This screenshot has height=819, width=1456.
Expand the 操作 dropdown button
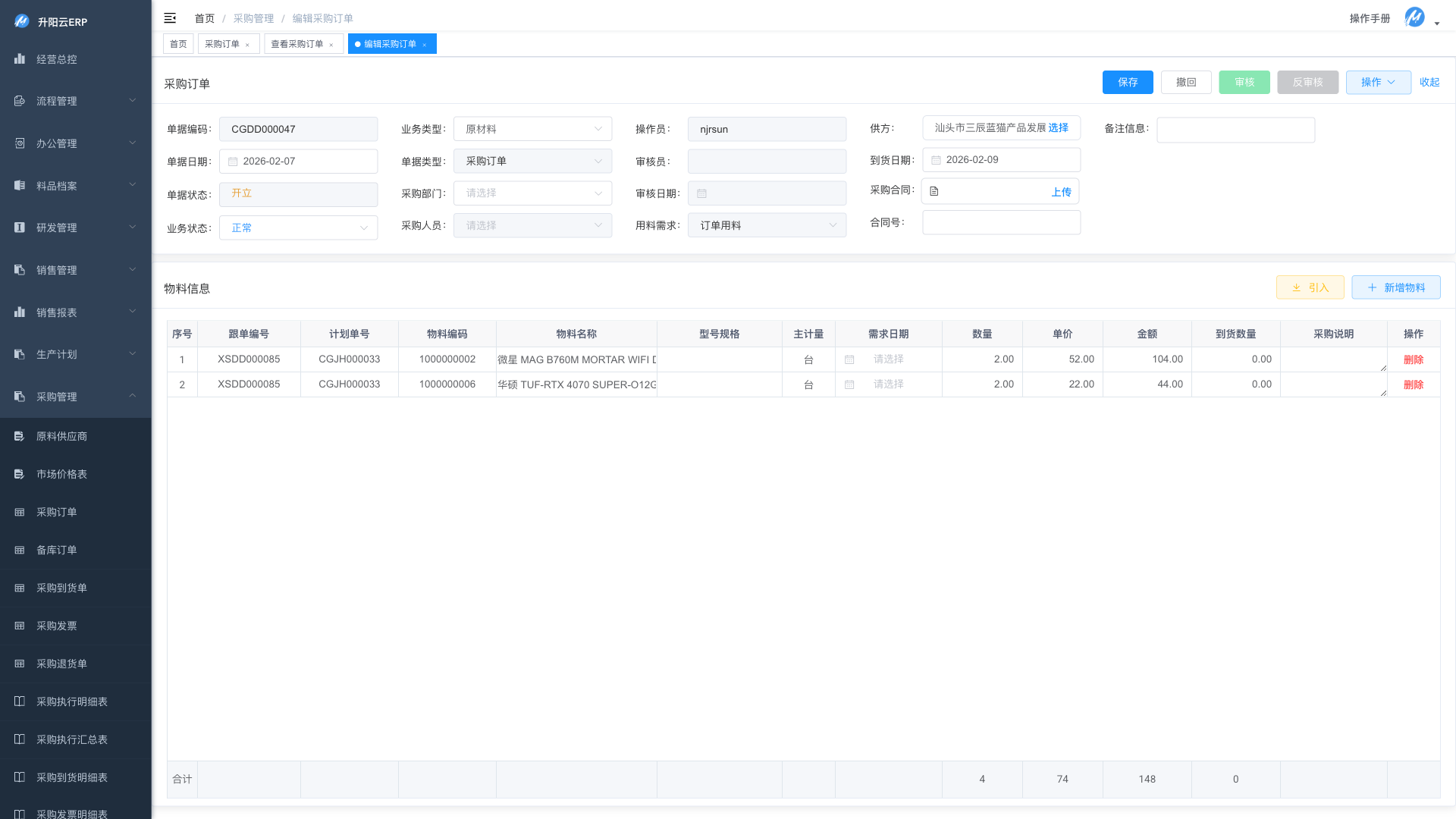tap(1378, 82)
